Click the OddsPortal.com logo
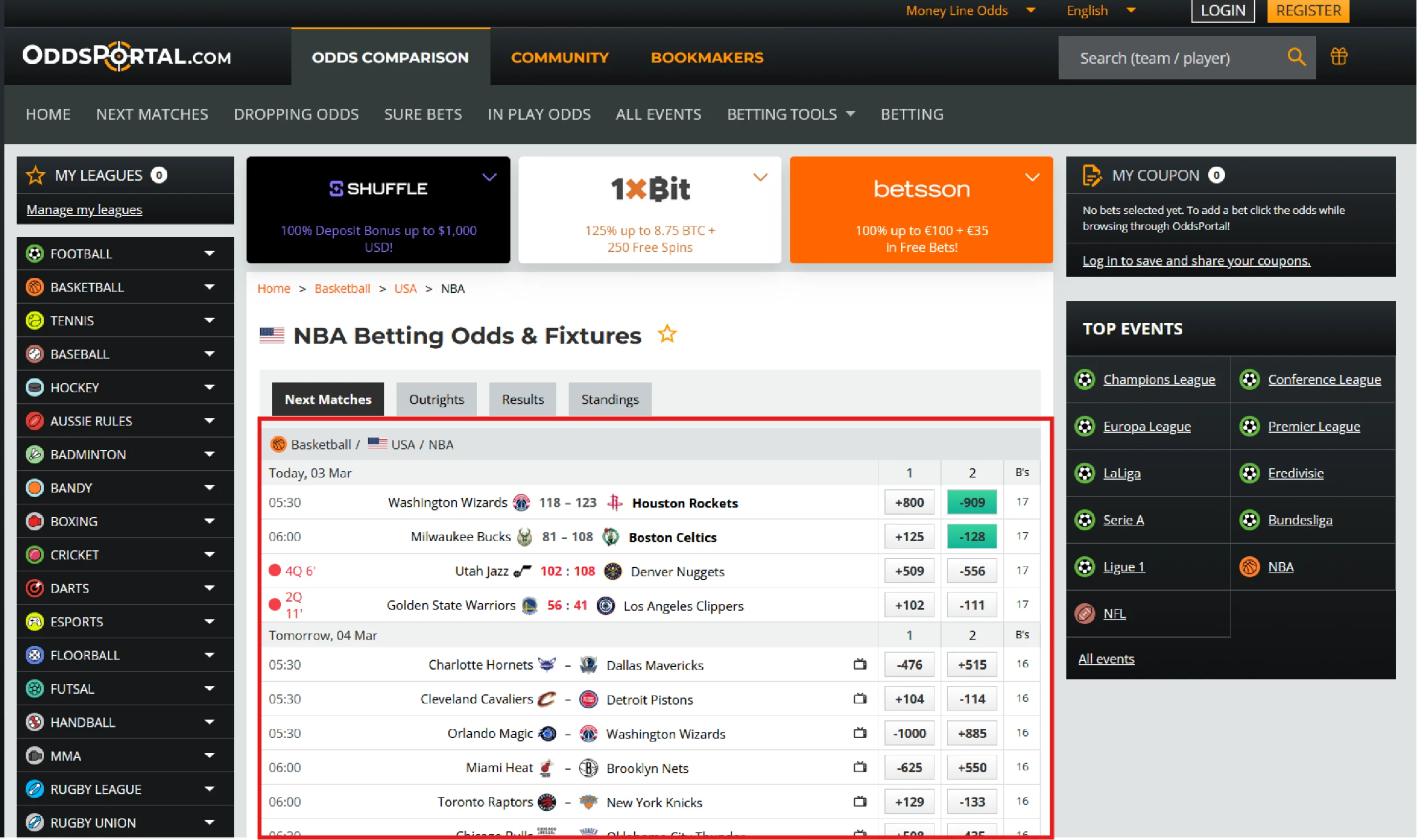The height and width of the screenshot is (840, 1417). pos(126,56)
